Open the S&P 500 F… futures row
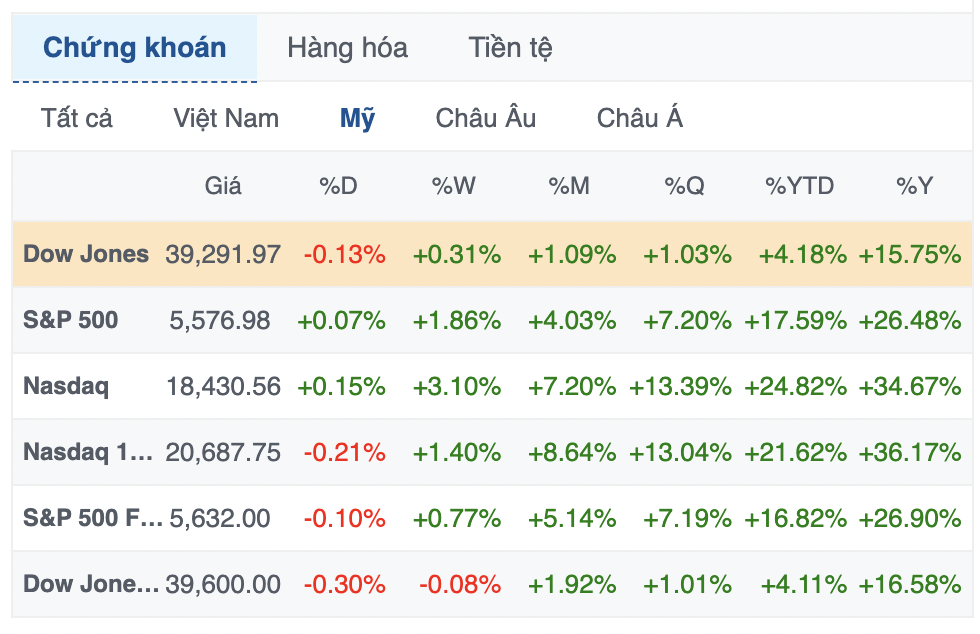980x634 pixels. tap(492, 518)
